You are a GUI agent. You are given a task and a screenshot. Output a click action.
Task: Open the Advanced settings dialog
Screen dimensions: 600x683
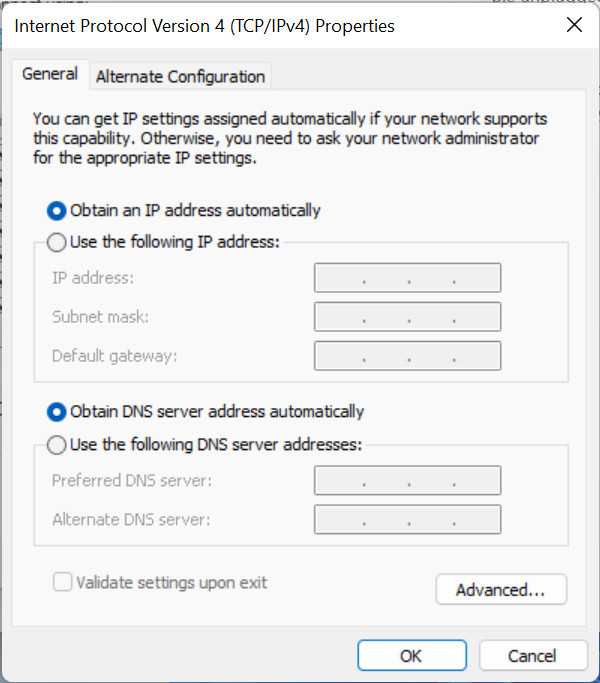(x=501, y=590)
